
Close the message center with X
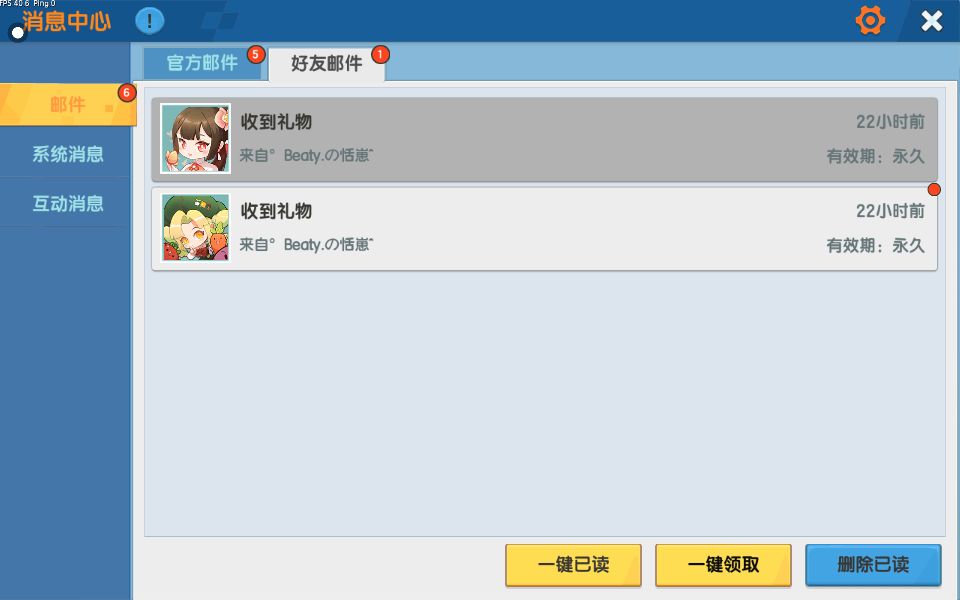coord(932,21)
